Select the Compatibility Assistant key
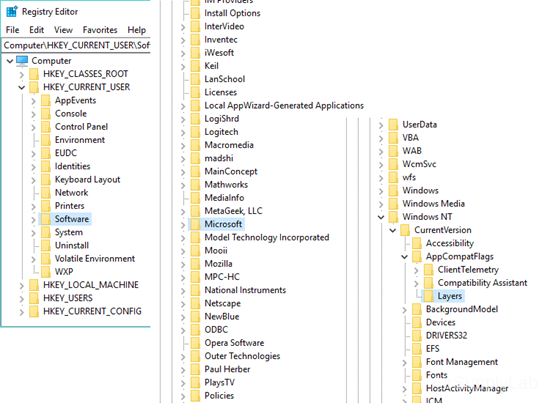 482,283
